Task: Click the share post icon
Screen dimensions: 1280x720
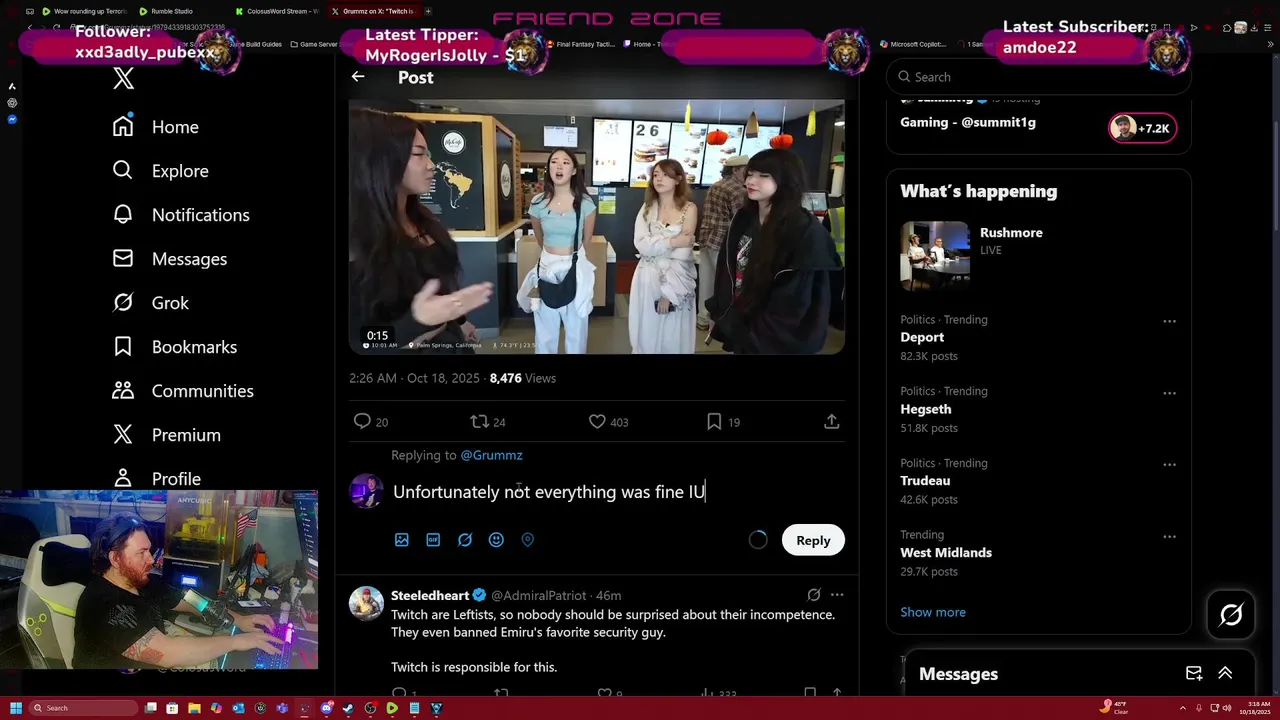Action: [831, 422]
